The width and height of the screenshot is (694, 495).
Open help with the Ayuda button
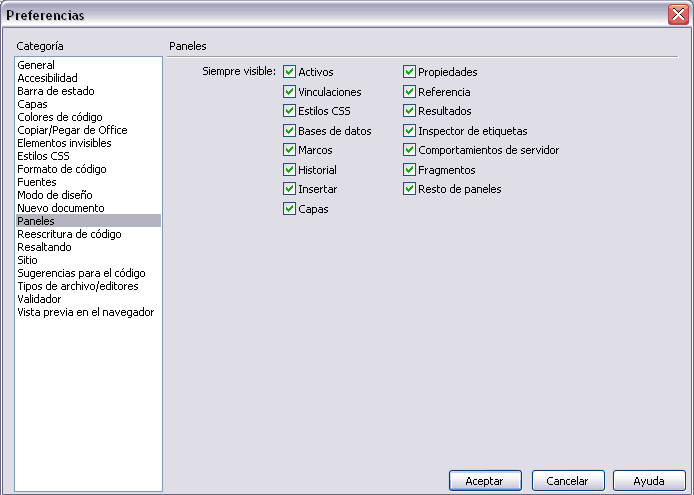649,481
